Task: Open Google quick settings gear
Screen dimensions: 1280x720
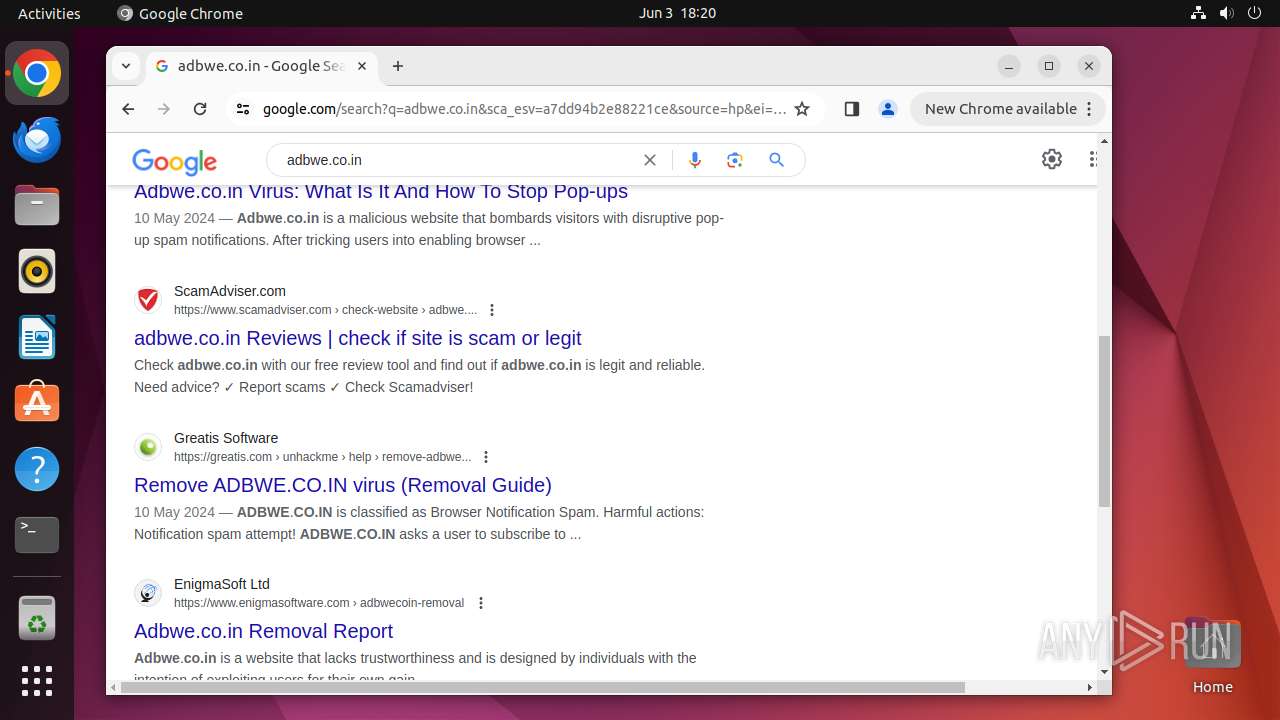Action: [x=1052, y=159]
